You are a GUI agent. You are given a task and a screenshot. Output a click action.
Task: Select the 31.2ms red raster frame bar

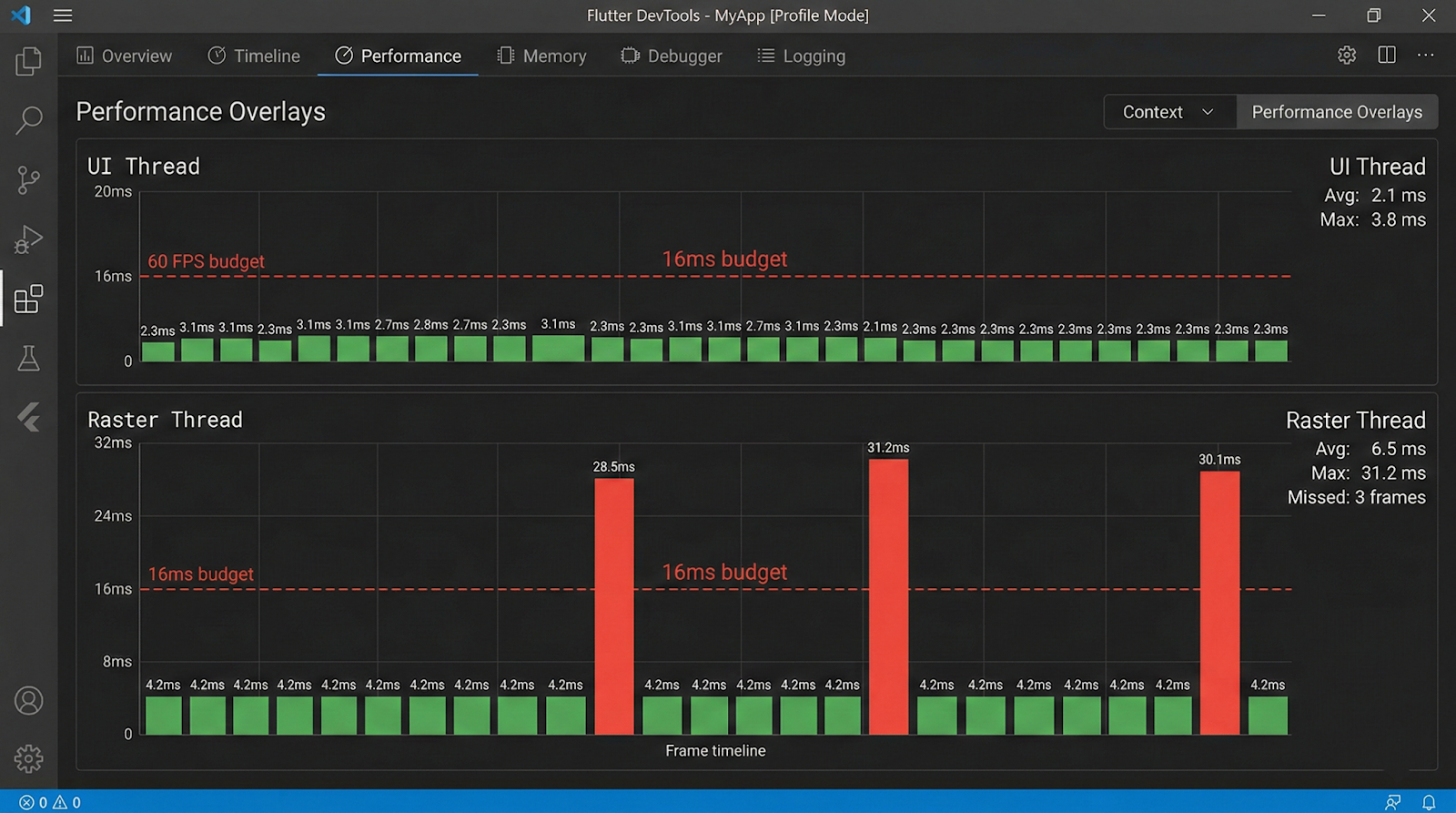(888, 597)
